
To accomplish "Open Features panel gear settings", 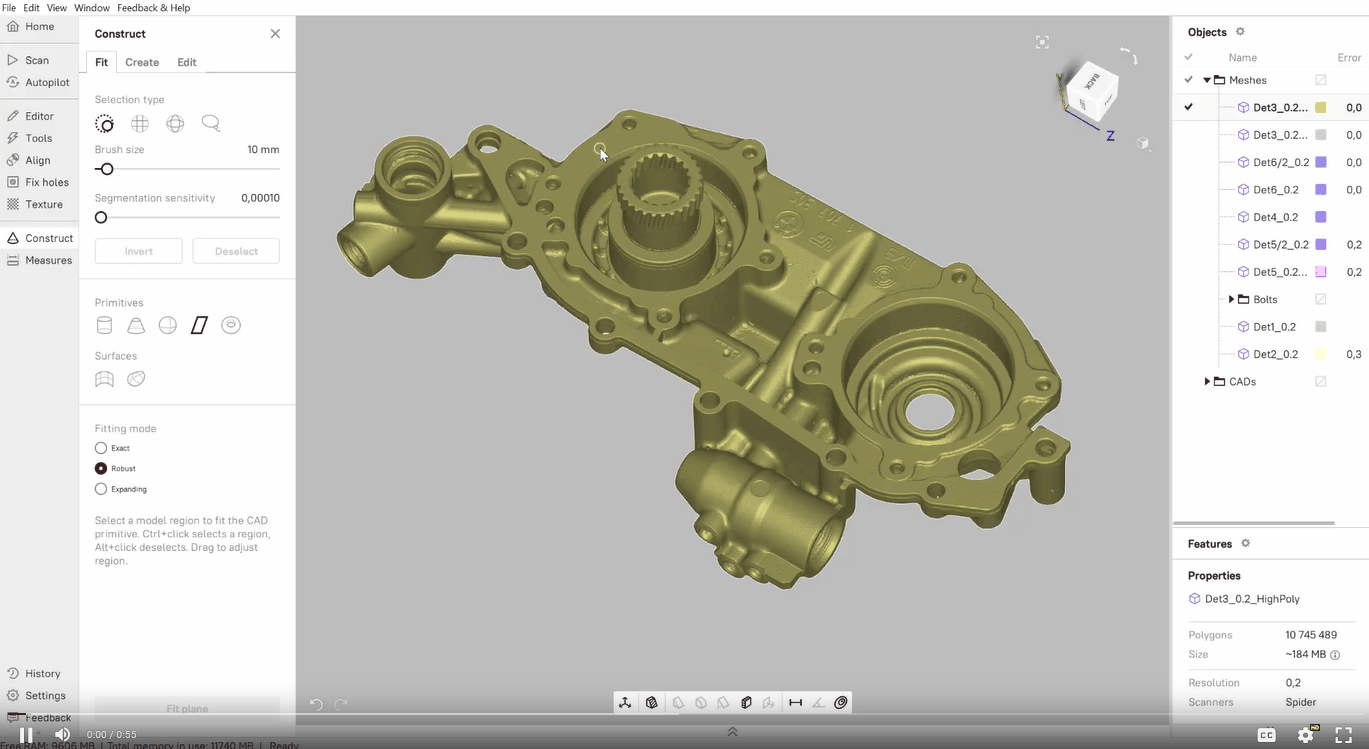I will point(1245,543).
